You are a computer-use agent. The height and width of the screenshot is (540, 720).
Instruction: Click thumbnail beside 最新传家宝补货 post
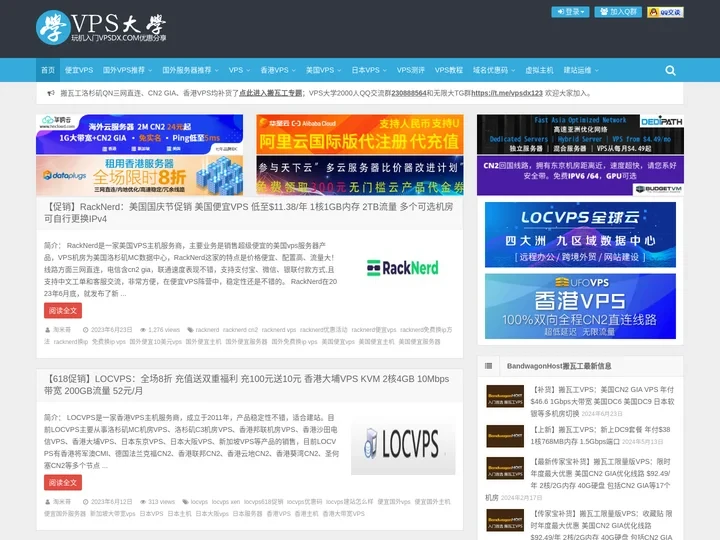505,468
